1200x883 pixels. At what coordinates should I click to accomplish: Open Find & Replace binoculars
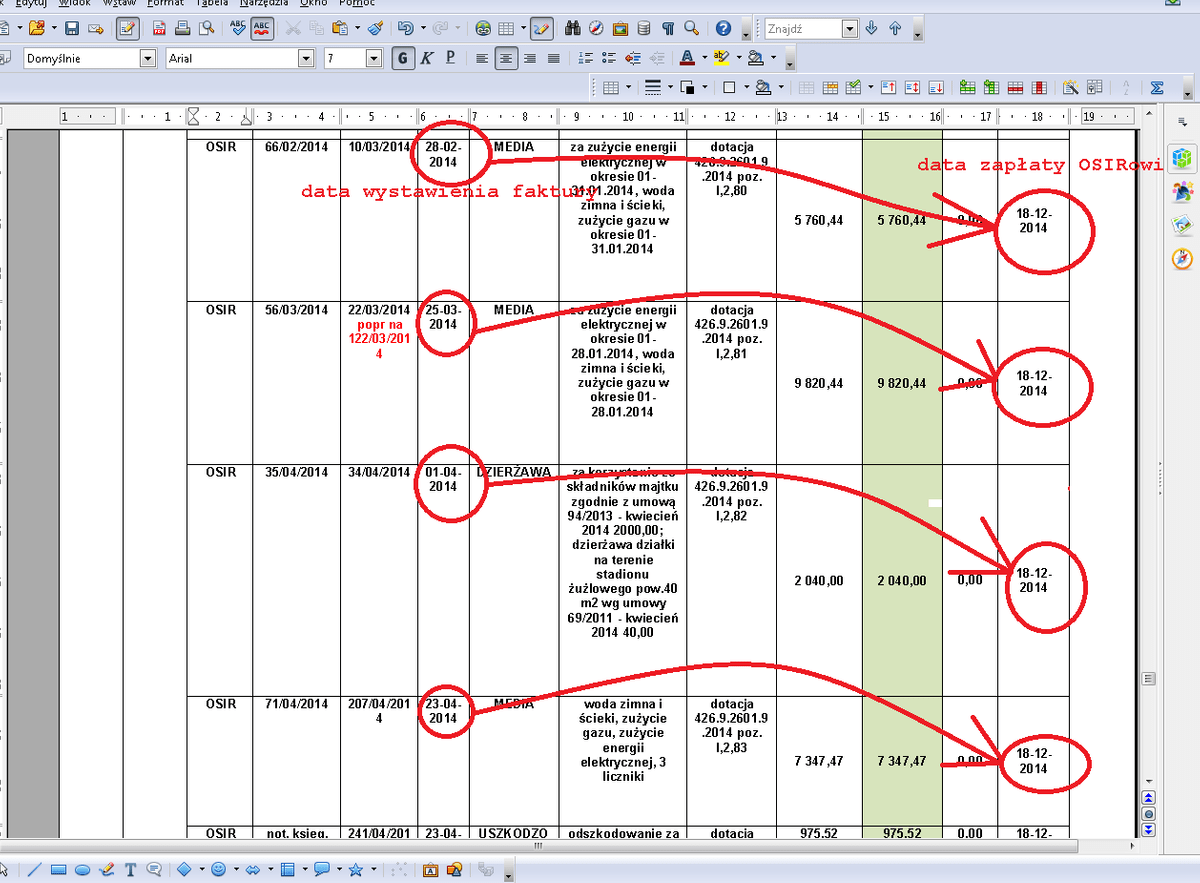(x=573, y=28)
